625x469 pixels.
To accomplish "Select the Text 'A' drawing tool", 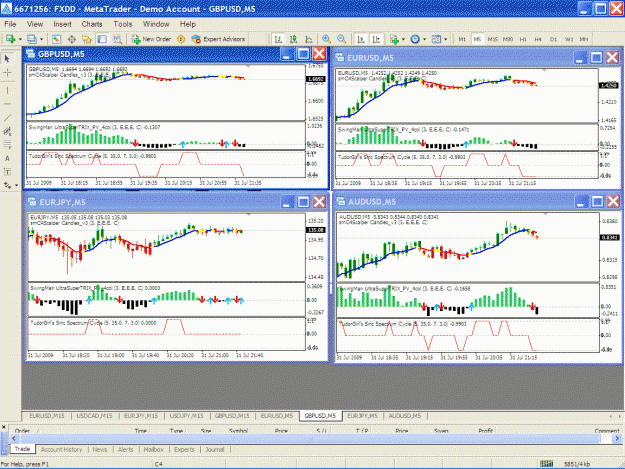I will [x=7, y=158].
